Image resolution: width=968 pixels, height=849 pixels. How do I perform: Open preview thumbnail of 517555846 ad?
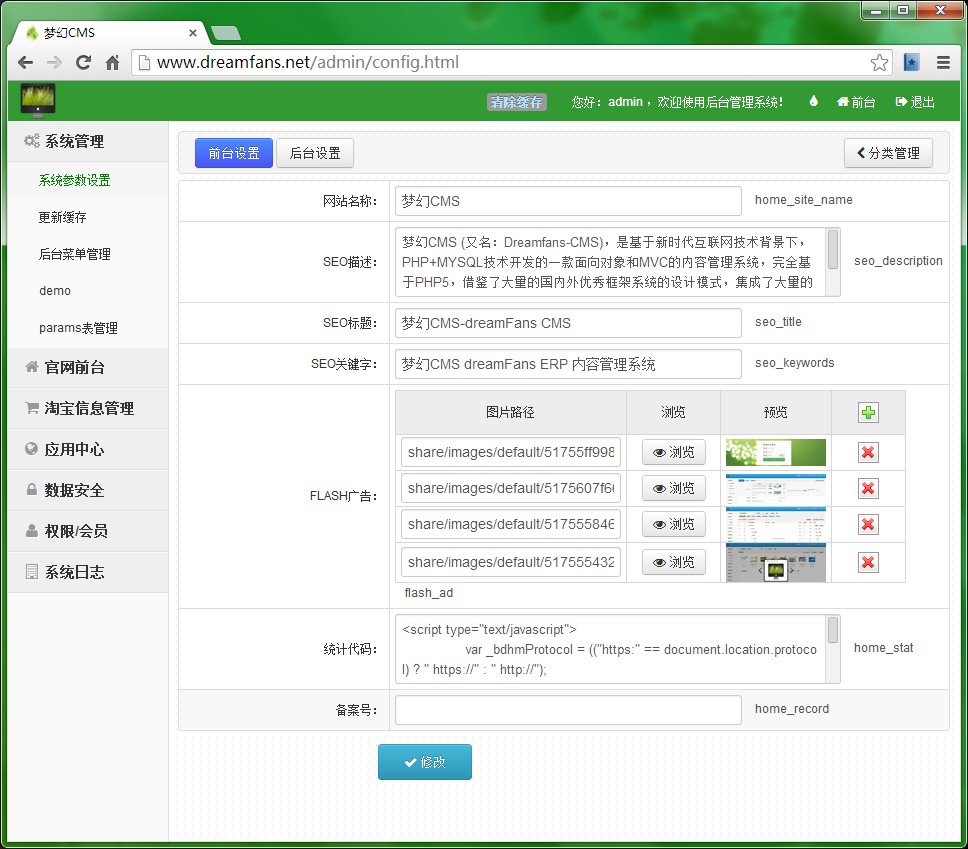(x=775, y=524)
